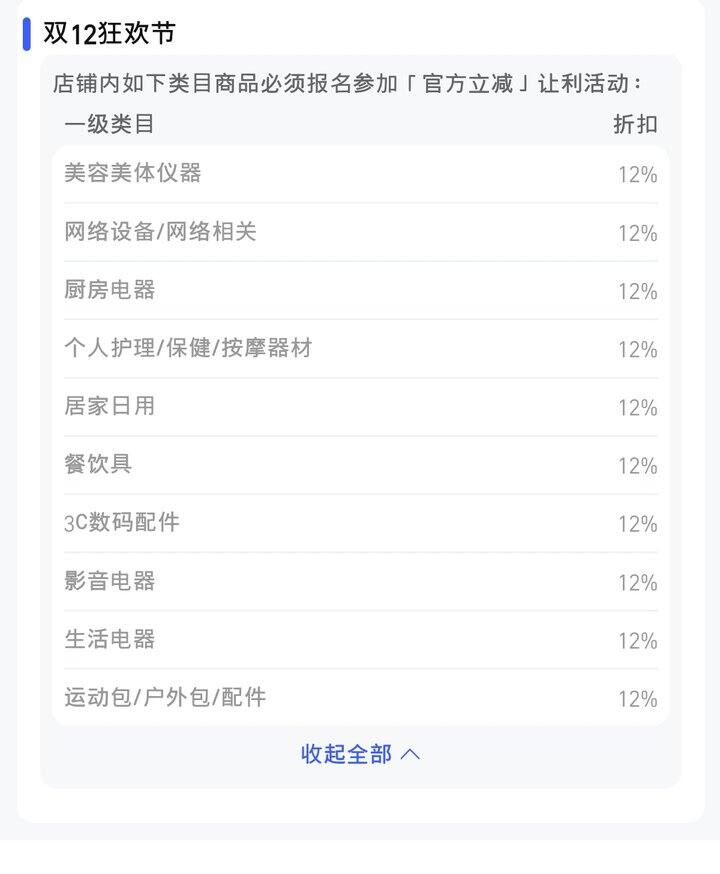Screen dimensions: 720x874
Task: Click the 一级类目 column header
Action: pos(109,124)
